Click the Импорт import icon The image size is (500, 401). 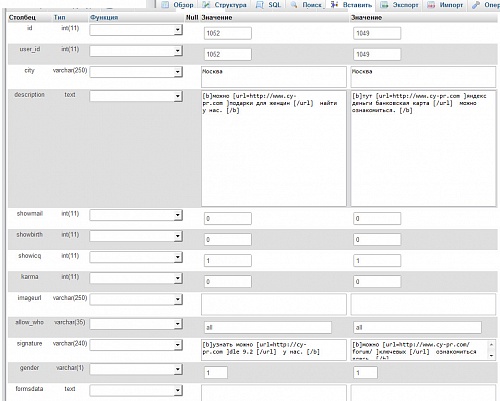431,5
